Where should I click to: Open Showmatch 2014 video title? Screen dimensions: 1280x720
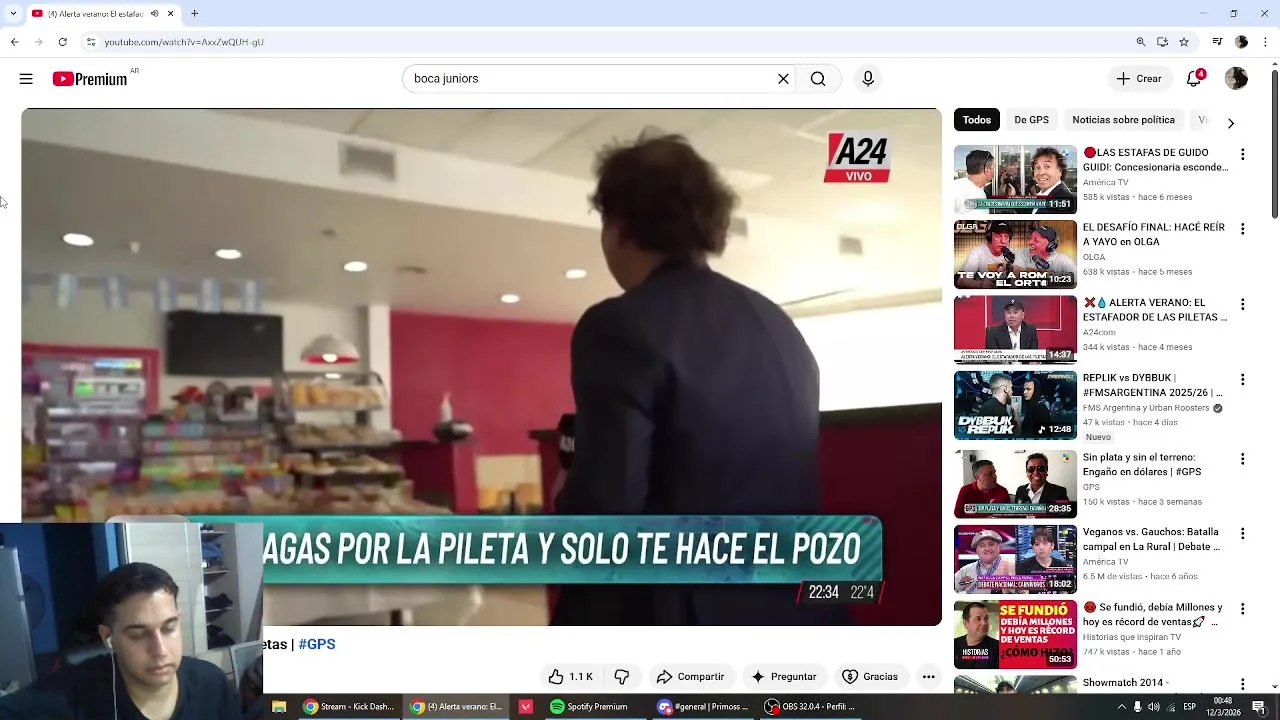(x=1124, y=683)
